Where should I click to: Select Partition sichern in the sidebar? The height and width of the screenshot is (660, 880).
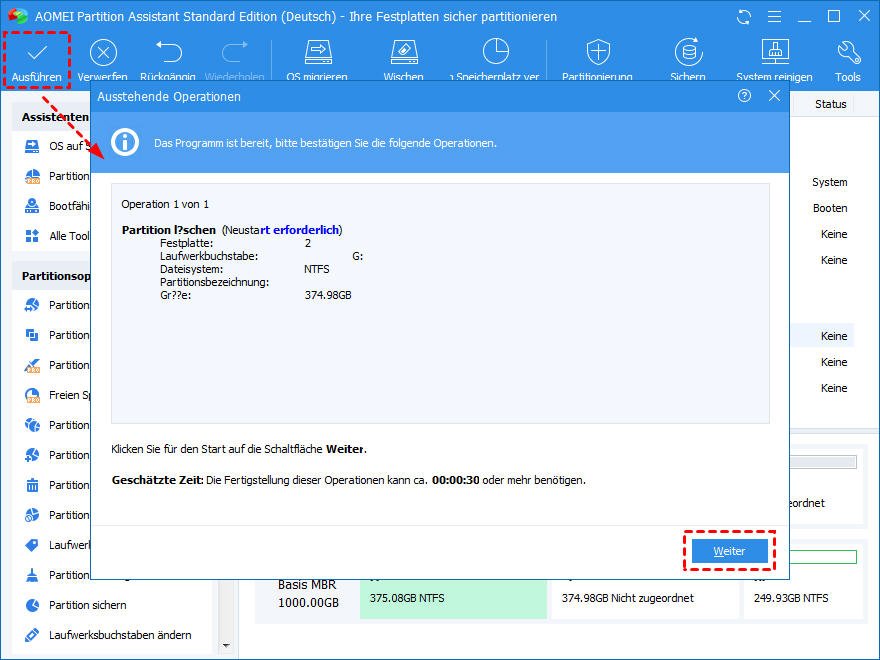point(88,605)
